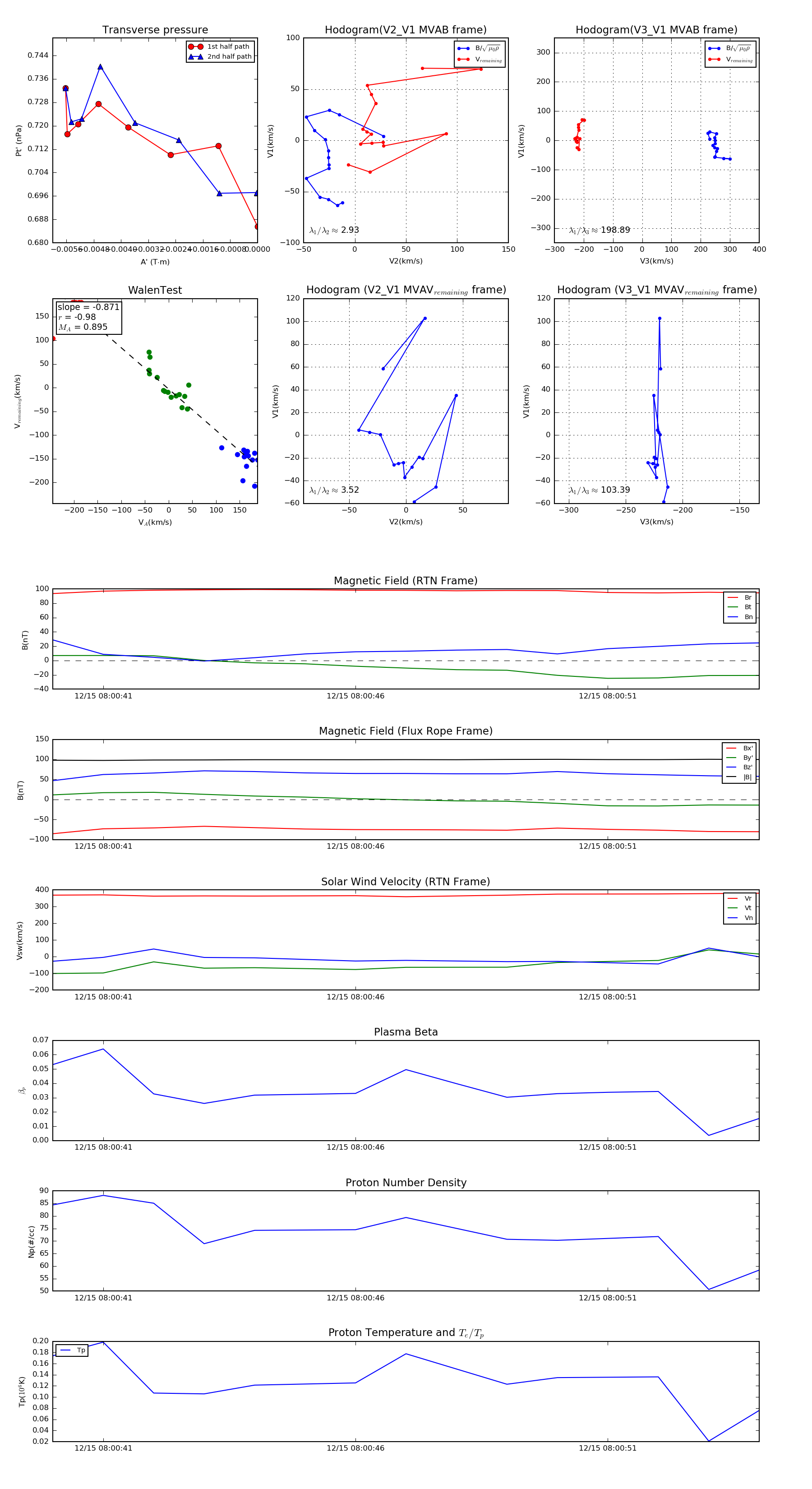Click '12/15 08:00:51' tick under Proton Number Density
The width and height of the screenshot is (812, 1489).
(607, 1298)
